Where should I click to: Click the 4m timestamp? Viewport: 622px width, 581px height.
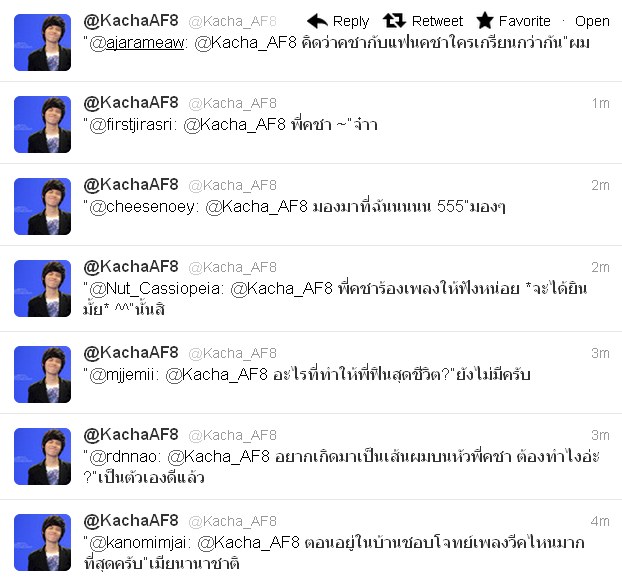pyautogui.click(x=600, y=522)
